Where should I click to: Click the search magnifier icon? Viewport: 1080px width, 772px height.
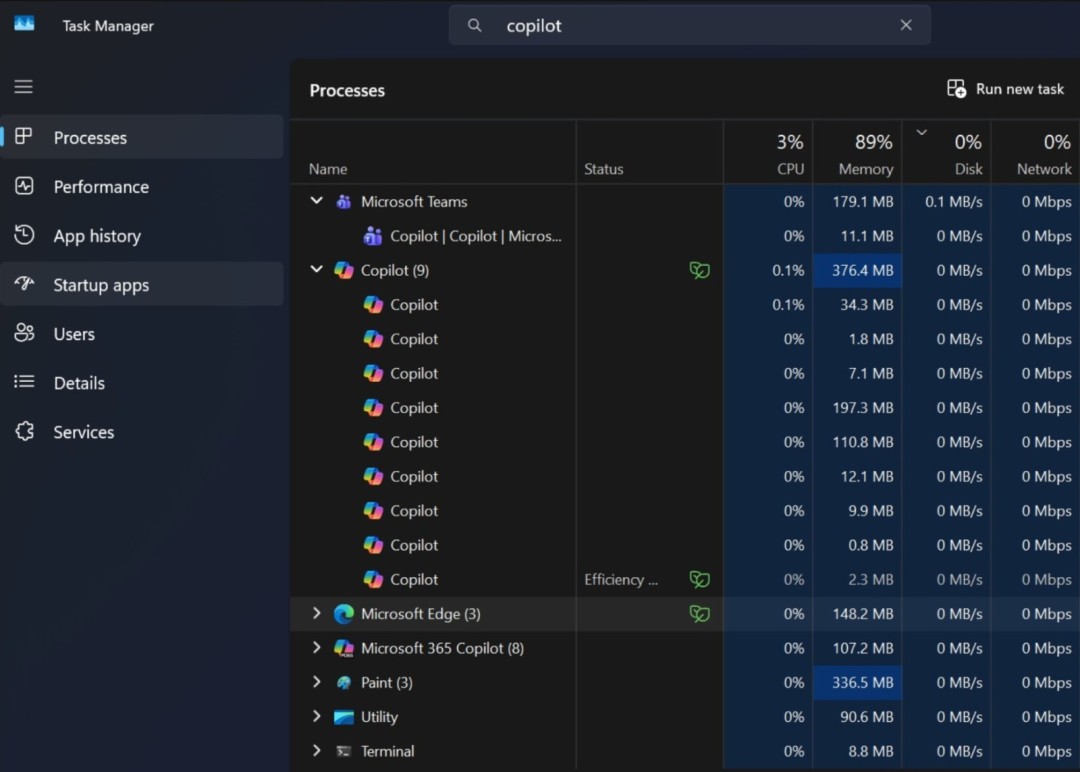point(474,25)
